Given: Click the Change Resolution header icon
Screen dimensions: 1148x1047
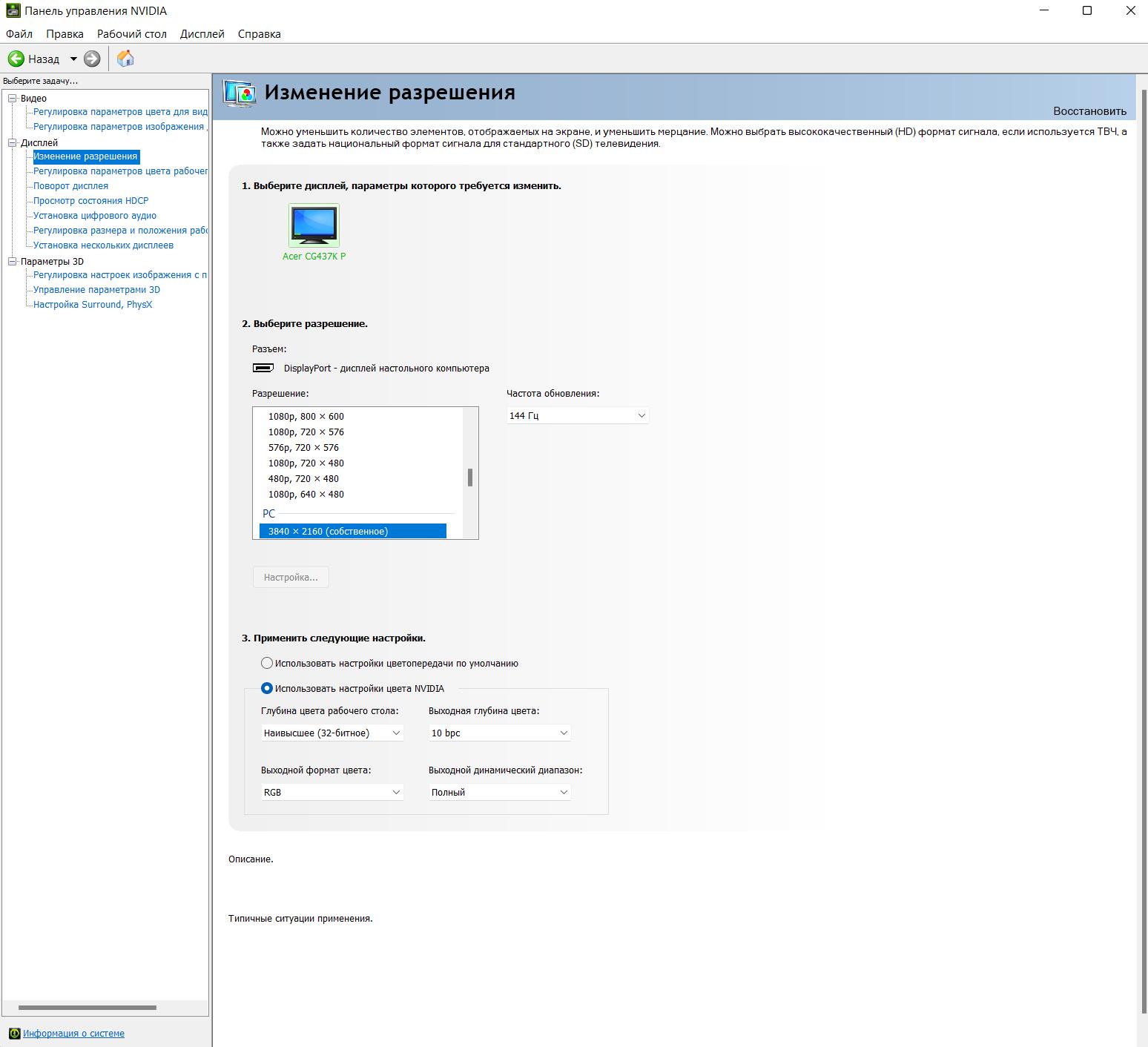Looking at the screenshot, I should pos(240,94).
